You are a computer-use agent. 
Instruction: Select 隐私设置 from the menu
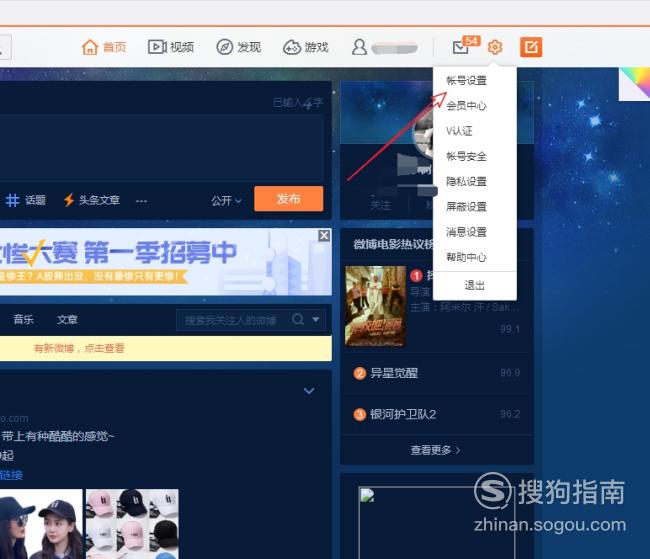tap(466, 181)
